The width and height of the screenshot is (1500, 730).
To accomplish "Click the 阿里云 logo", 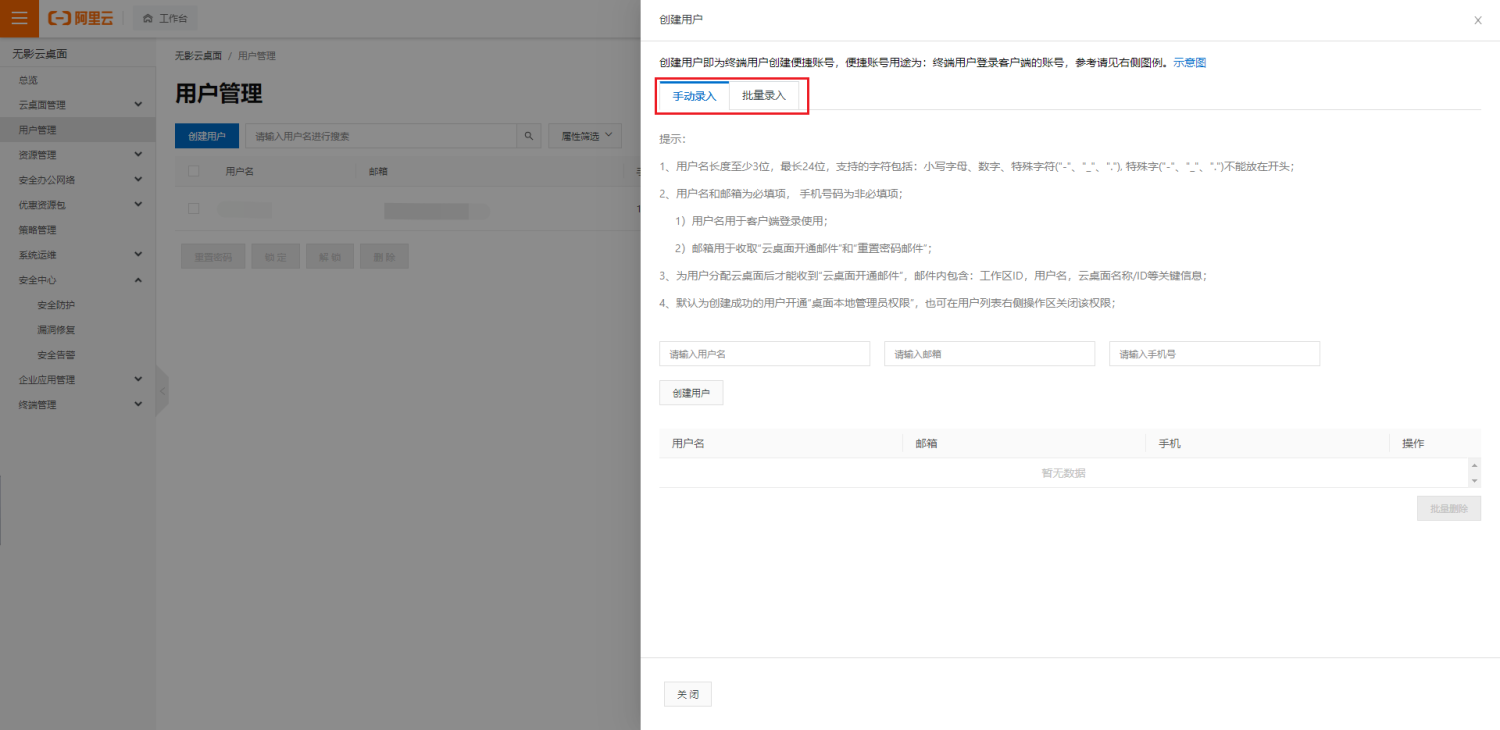I will pyautogui.click(x=80, y=18).
